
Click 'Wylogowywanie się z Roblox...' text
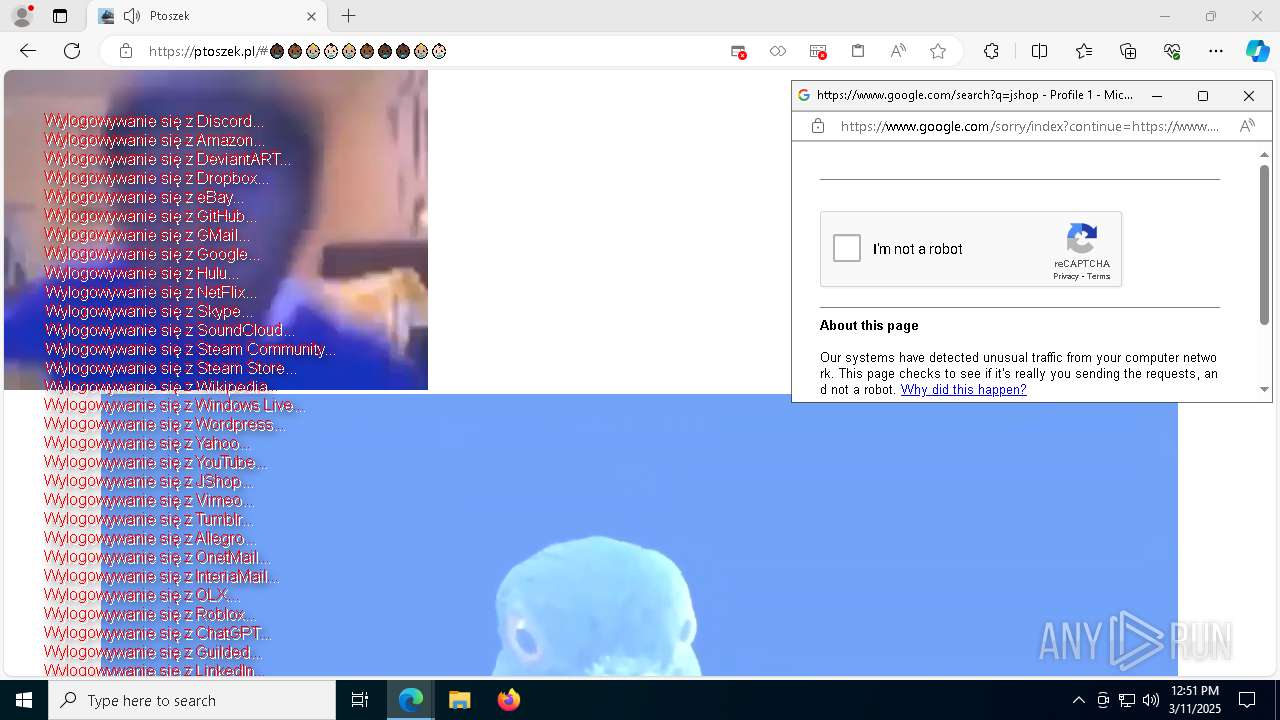pyautogui.click(x=150, y=614)
